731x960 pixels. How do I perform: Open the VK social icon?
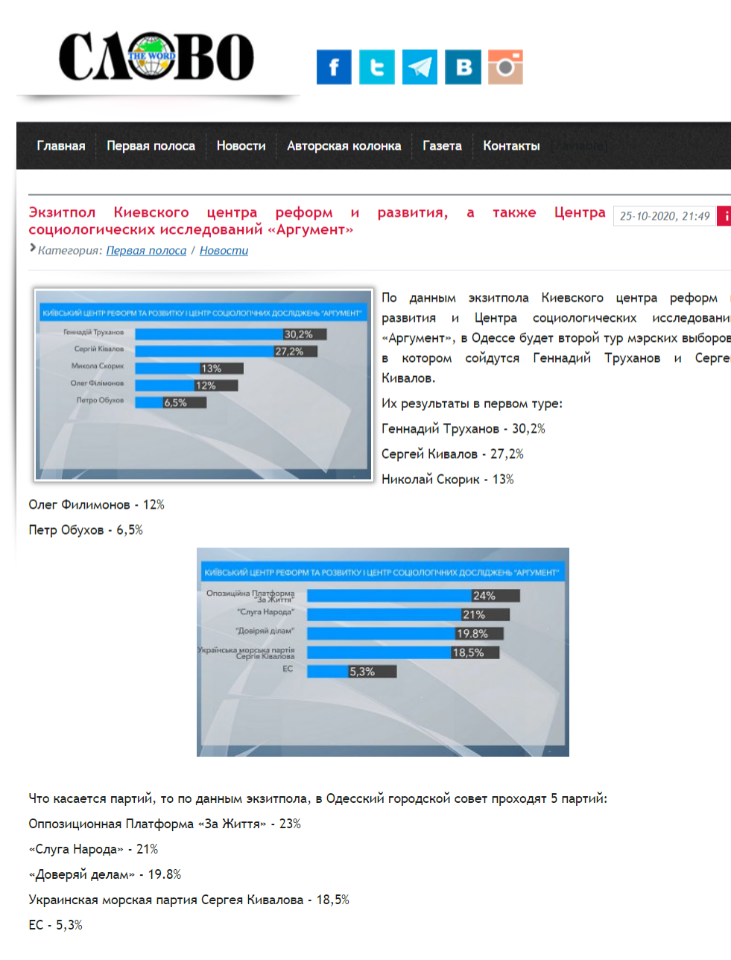point(463,67)
